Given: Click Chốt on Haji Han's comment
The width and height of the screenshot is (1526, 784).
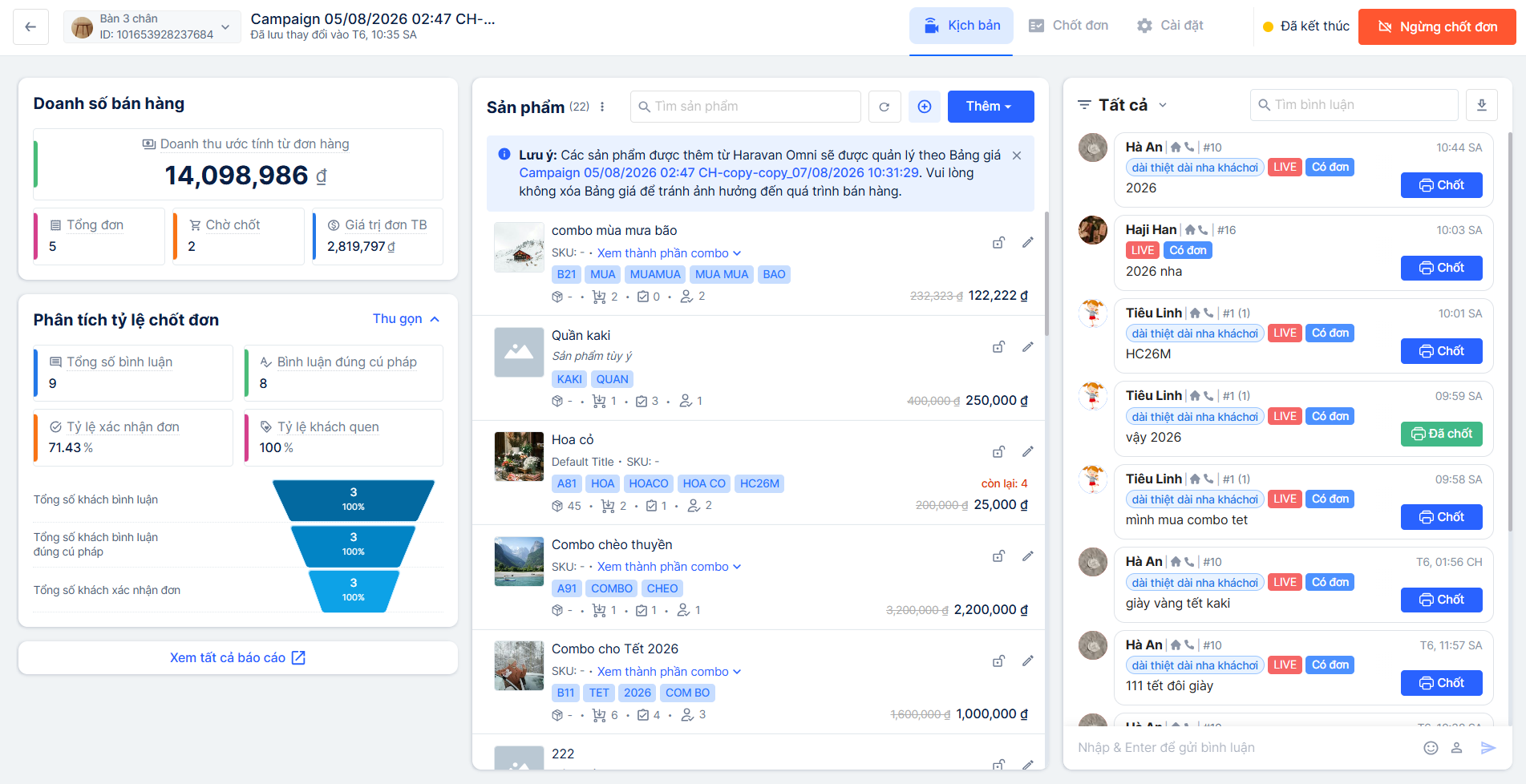Looking at the screenshot, I should tap(1441, 268).
